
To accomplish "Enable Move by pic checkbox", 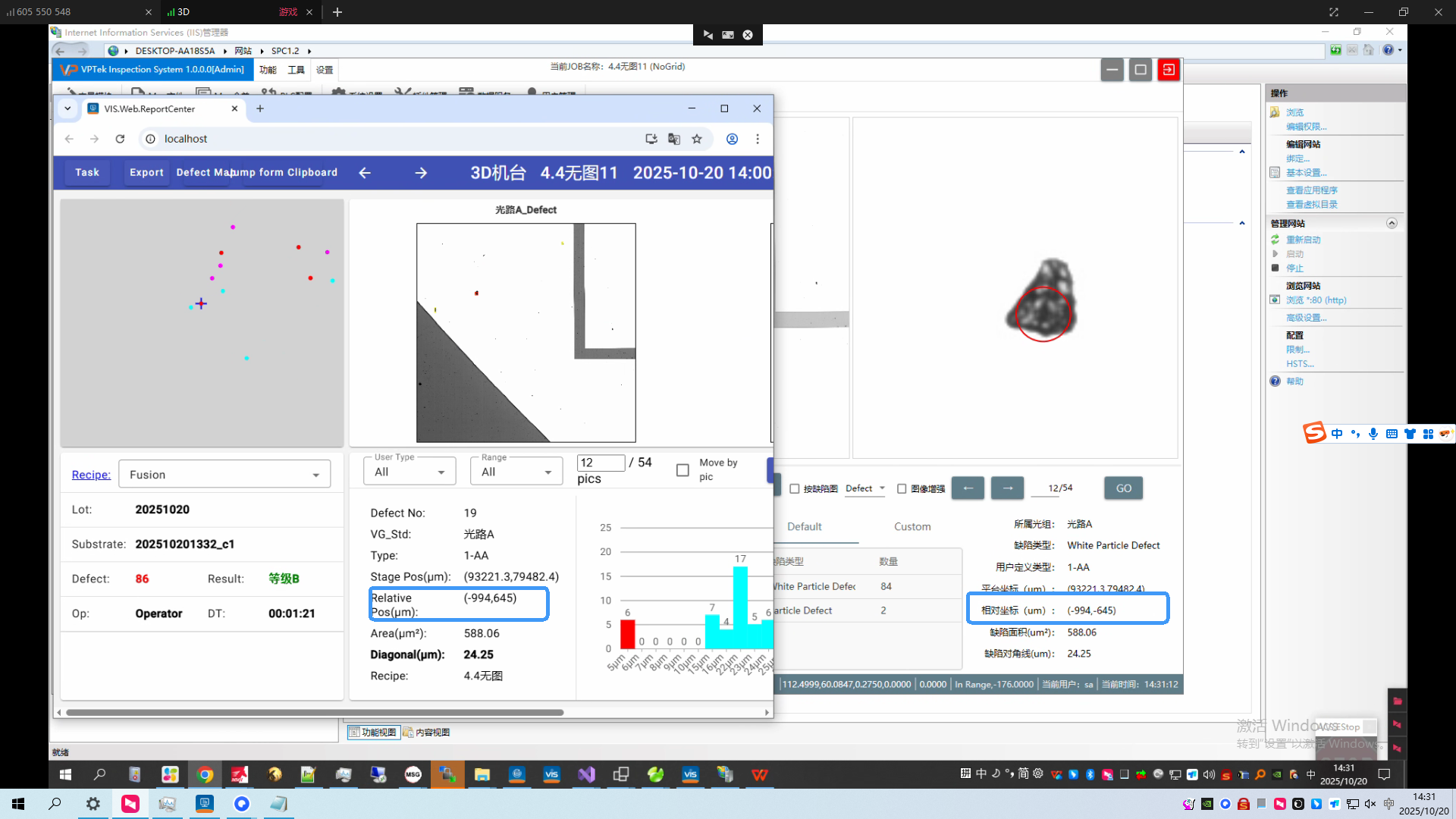I will (682, 470).
